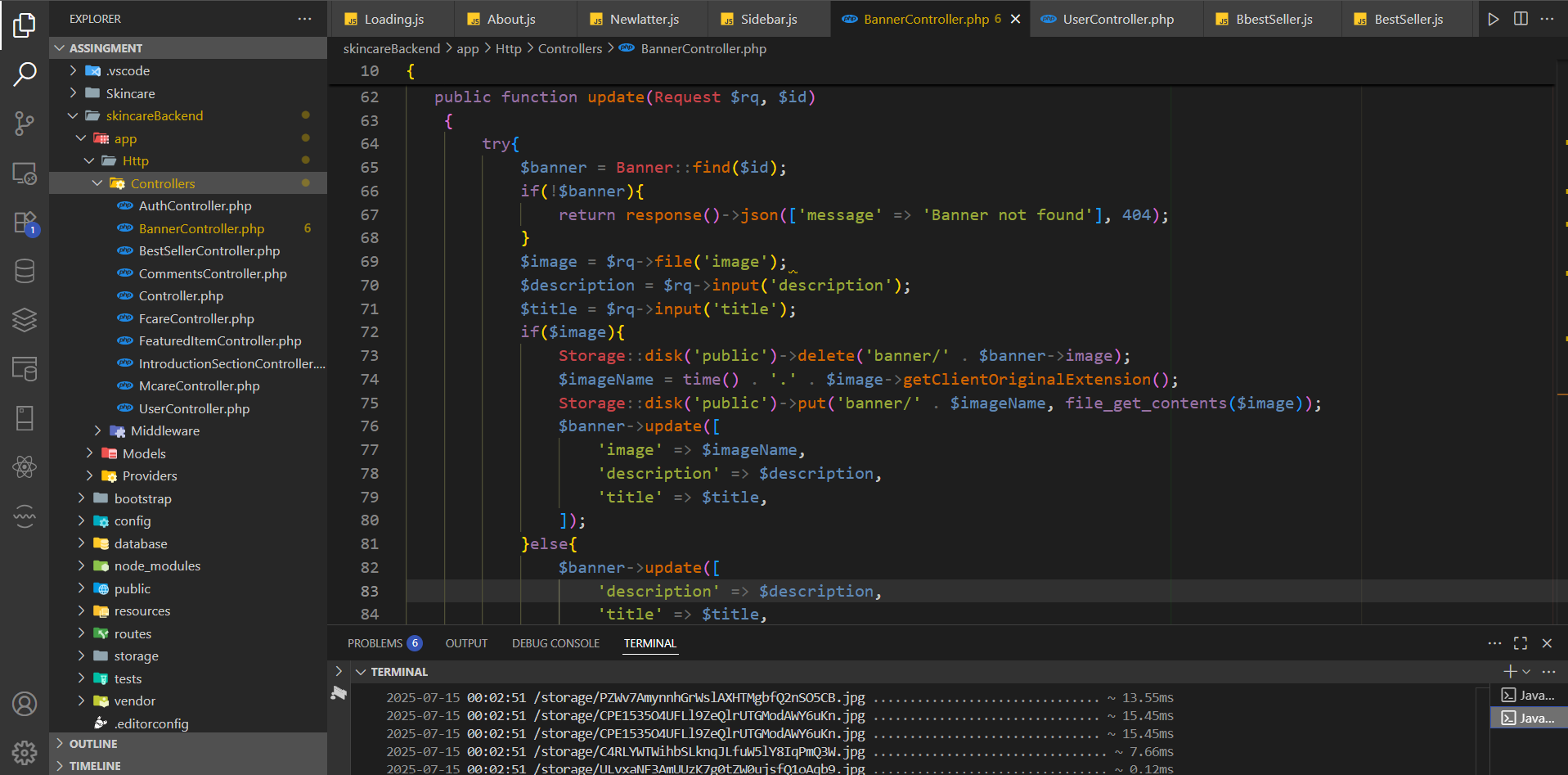The image size is (1568, 775).
Task: Open BestSellerController.php in the explorer
Action: click(188, 250)
